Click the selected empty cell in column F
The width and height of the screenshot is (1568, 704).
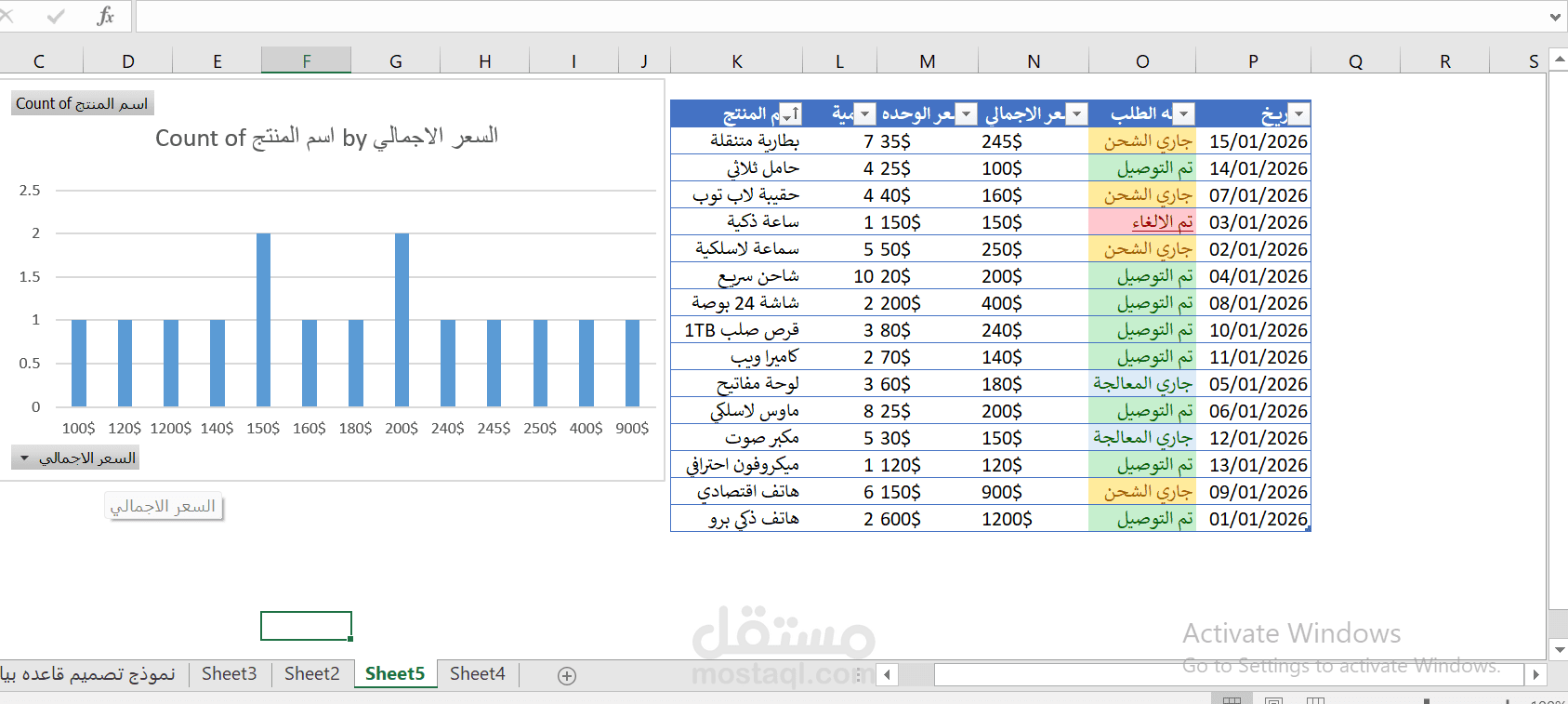(x=306, y=626)
